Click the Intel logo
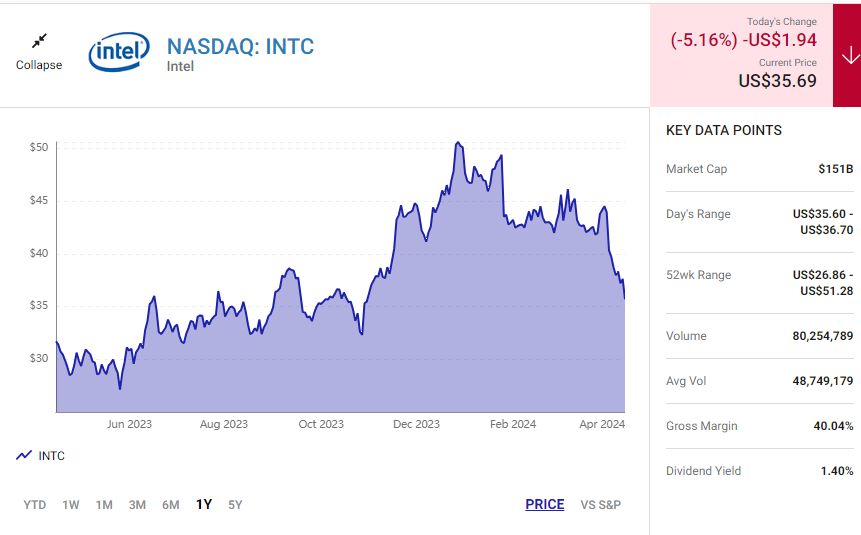Screen dimensions: 861x535 (x=119, y=52)
